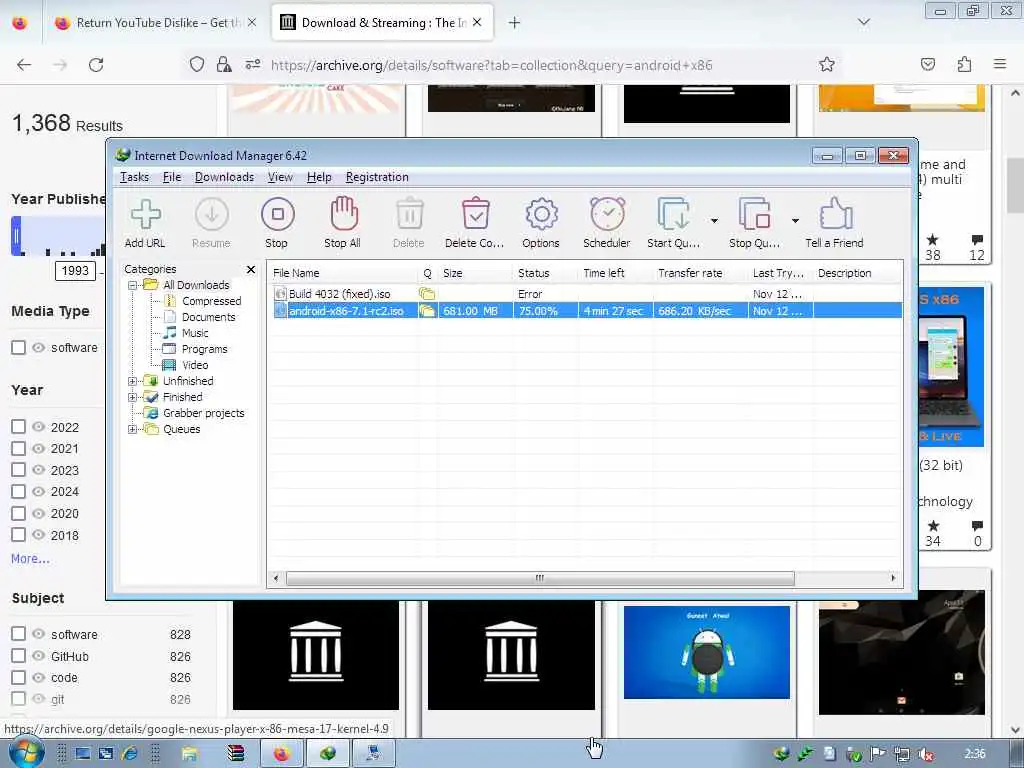Close the Categories panel
The image size is (1024, 768).
pyautogui.click(x=251, y=269)
